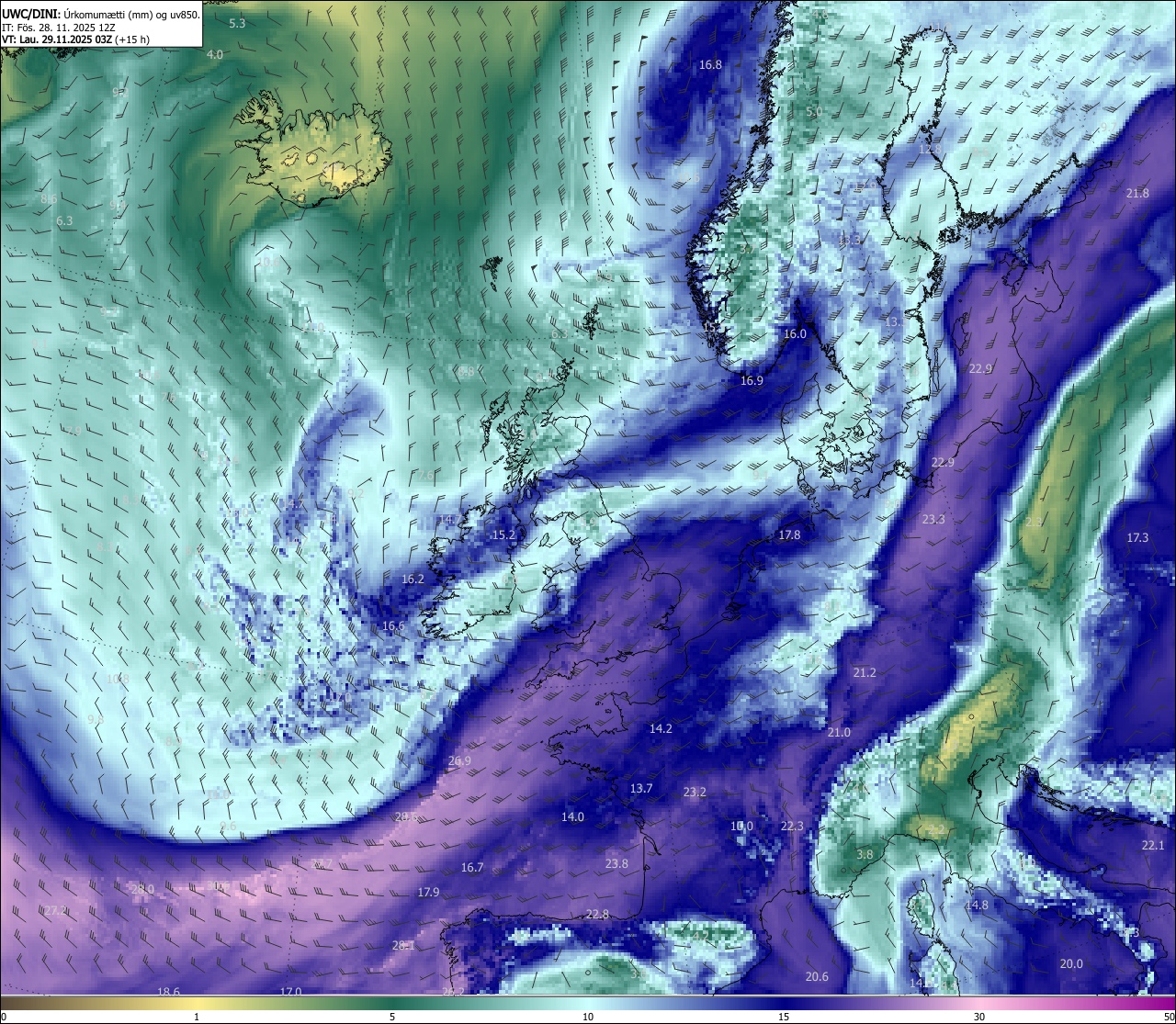Click the 16.8 value off northern Norway
The height and width of the screenshot is (1024, 1176).
(710, 65)
